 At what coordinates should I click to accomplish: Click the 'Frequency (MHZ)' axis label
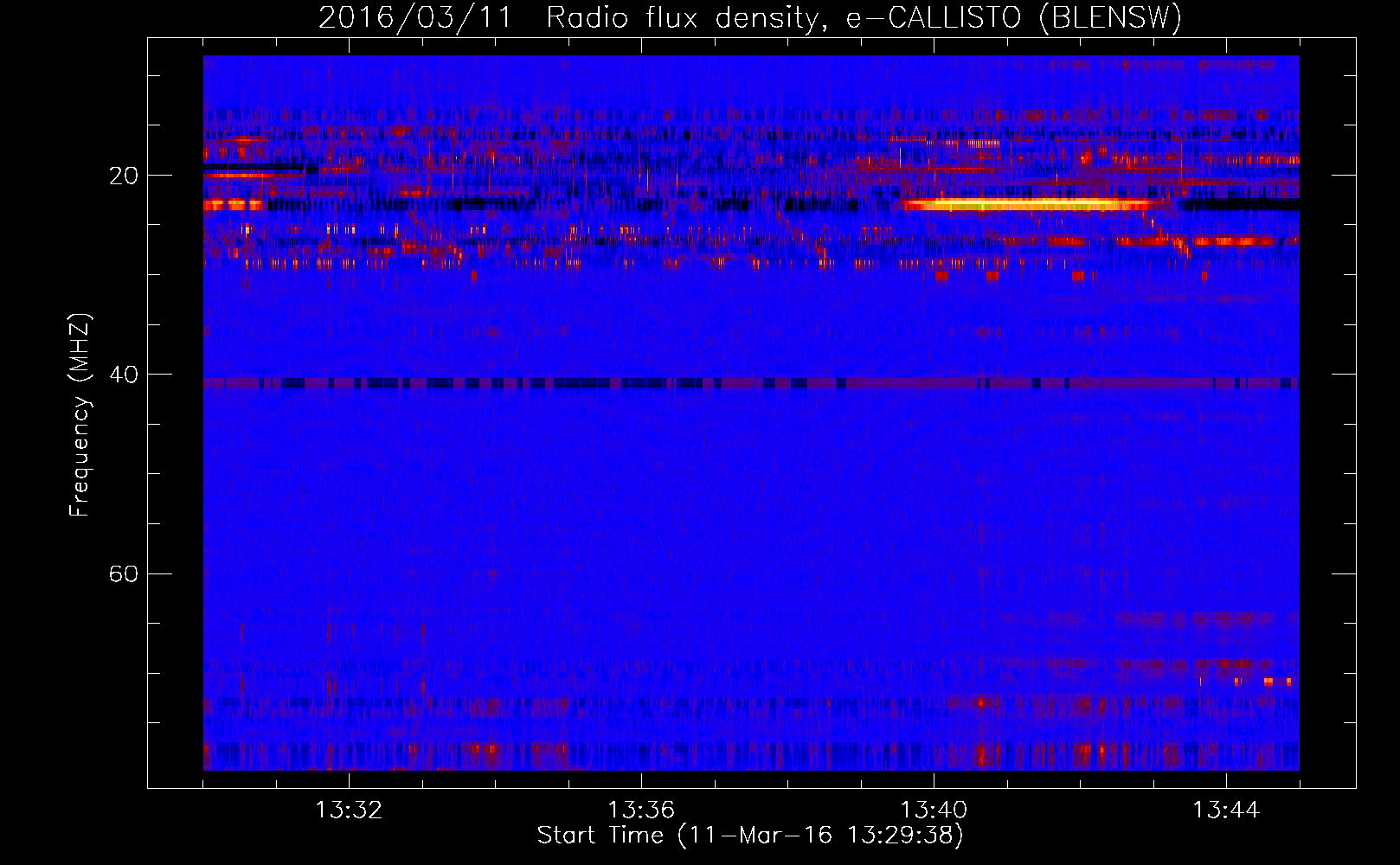tap(80, 415)
